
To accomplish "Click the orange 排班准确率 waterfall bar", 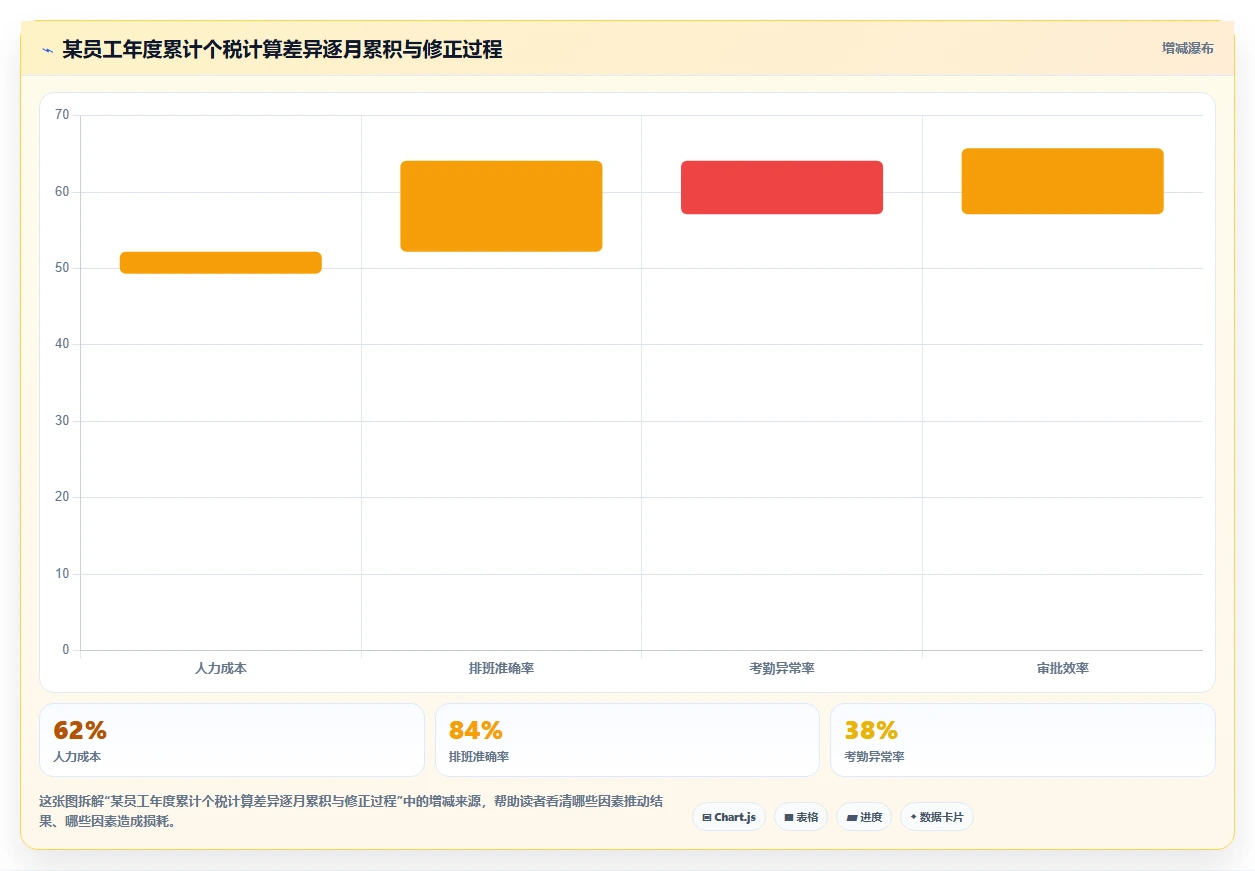I will 501,206.
